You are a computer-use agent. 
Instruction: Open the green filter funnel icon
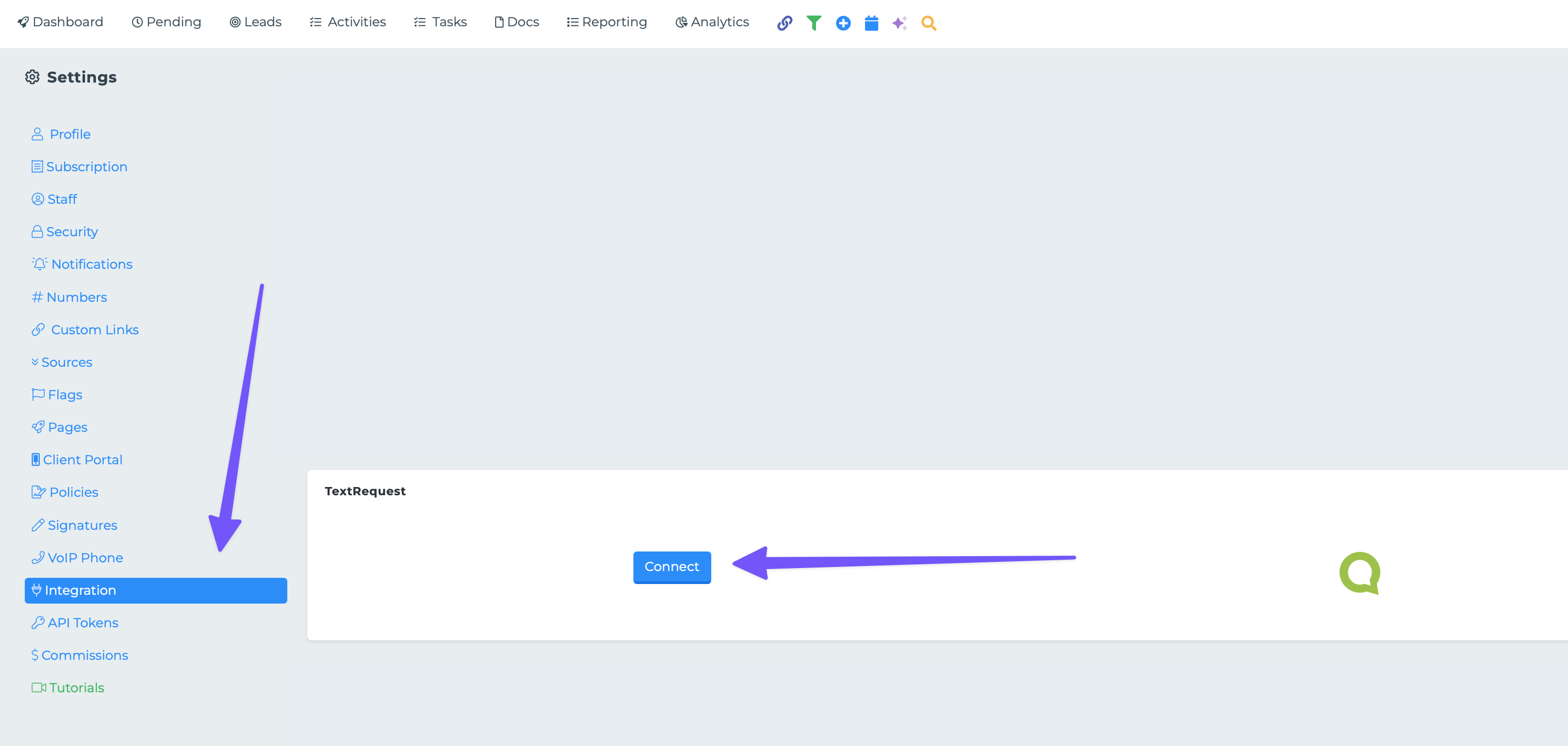[814, 23]
